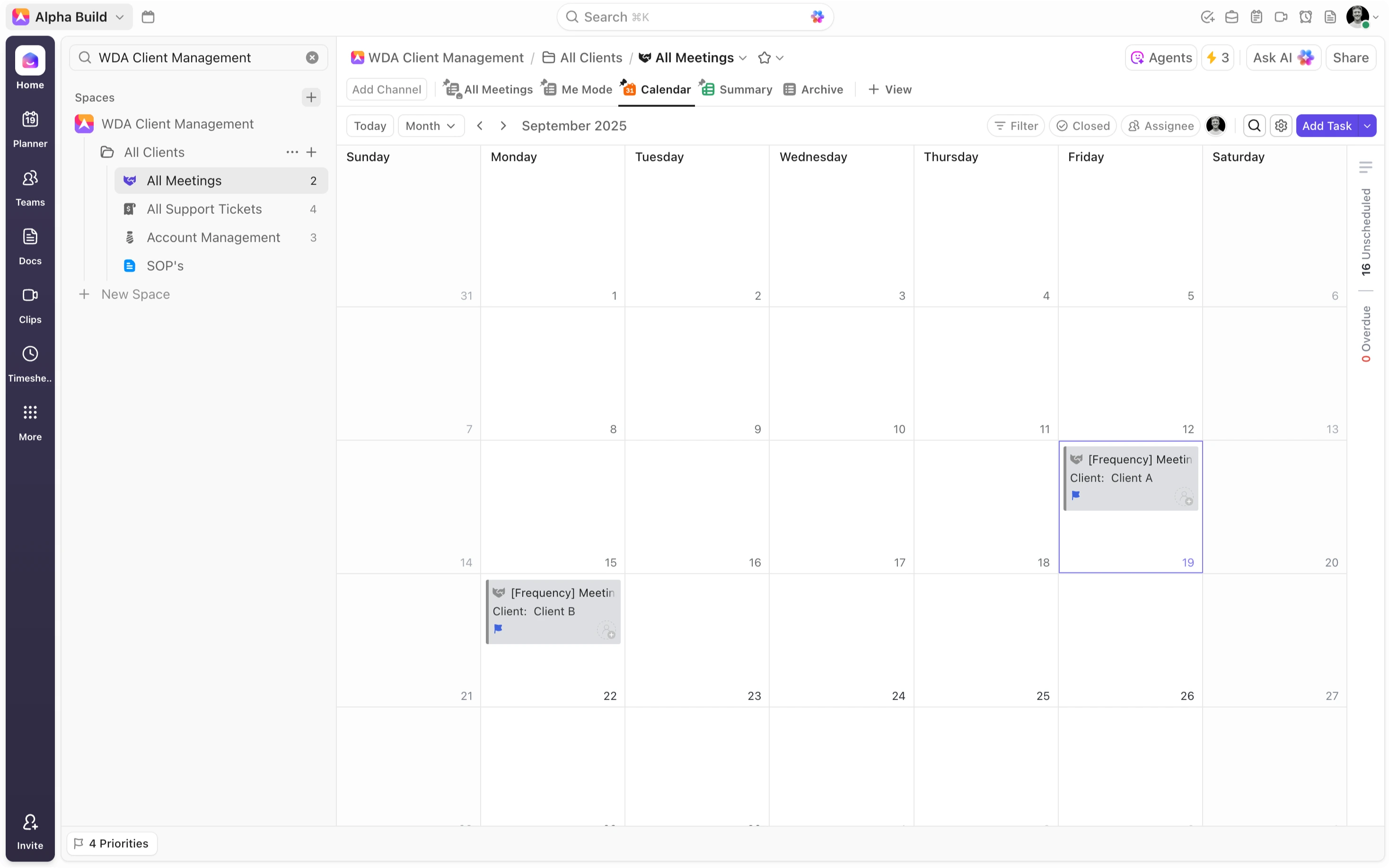Add a new Space with plus
Viewport: 1389px width, 868px height.
311,97
